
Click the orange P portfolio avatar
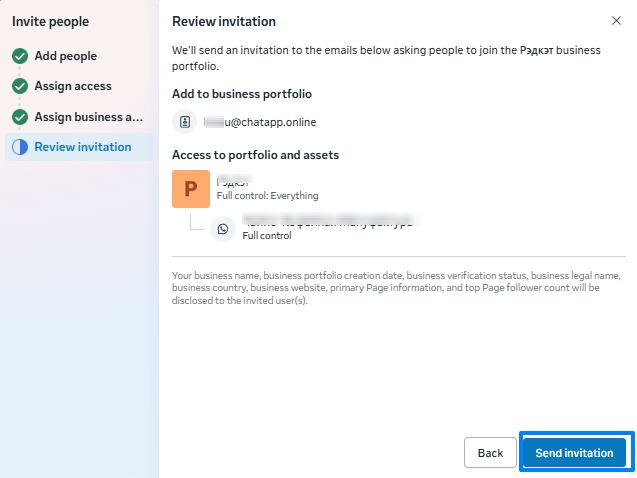point(191,189)
